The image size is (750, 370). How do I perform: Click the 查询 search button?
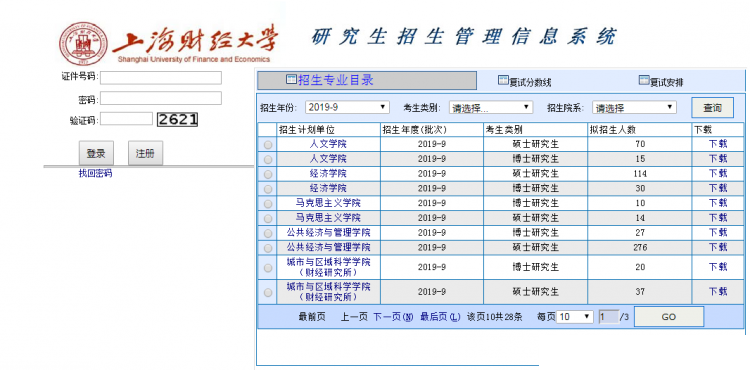click(712, 108)
